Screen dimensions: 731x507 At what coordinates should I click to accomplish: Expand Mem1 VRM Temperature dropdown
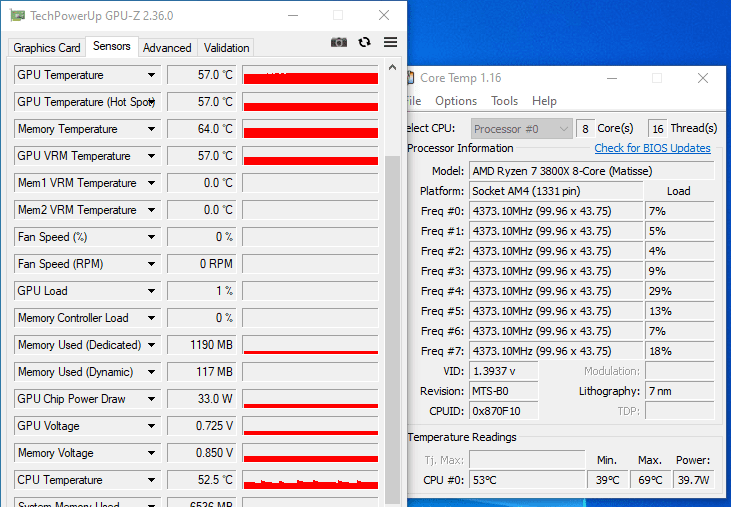(152, 183)
